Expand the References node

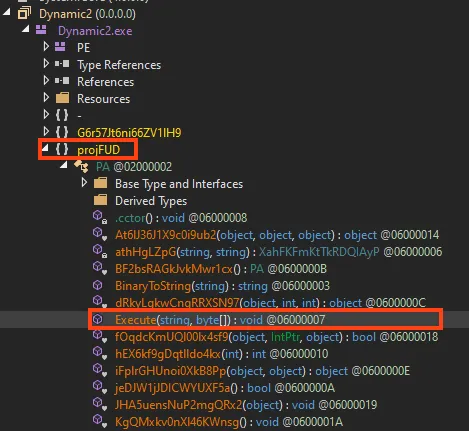[x=46, y=81]
